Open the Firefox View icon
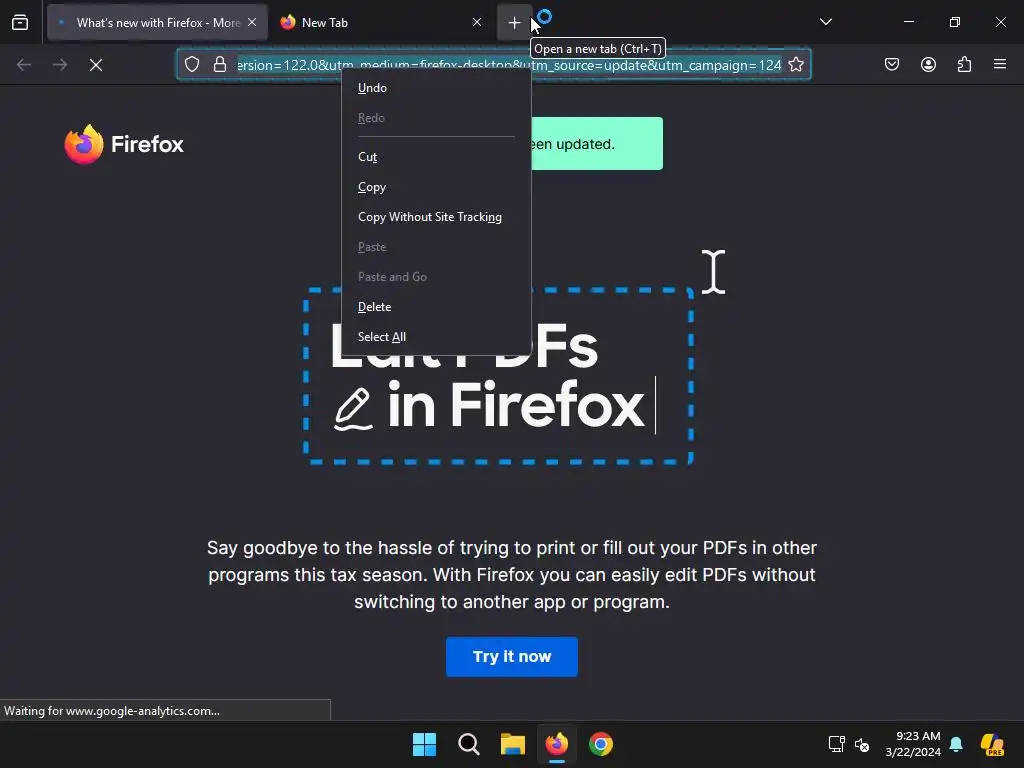Viewport: 1024px width, 768px height. [20, 22]
